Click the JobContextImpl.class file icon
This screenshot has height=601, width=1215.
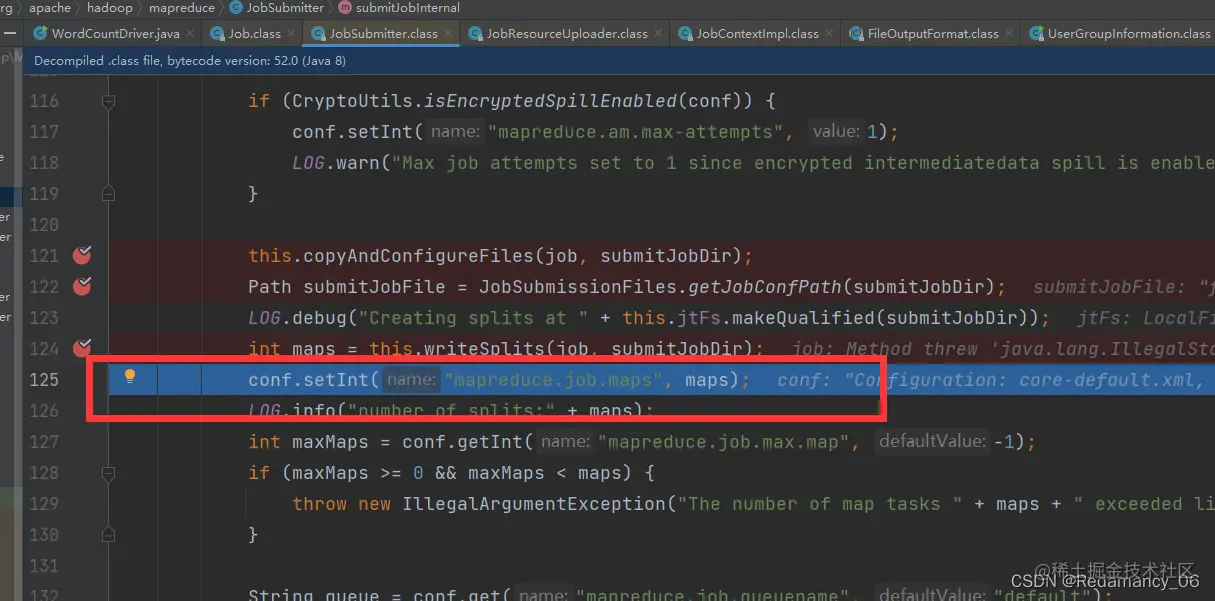coord(686,34)
